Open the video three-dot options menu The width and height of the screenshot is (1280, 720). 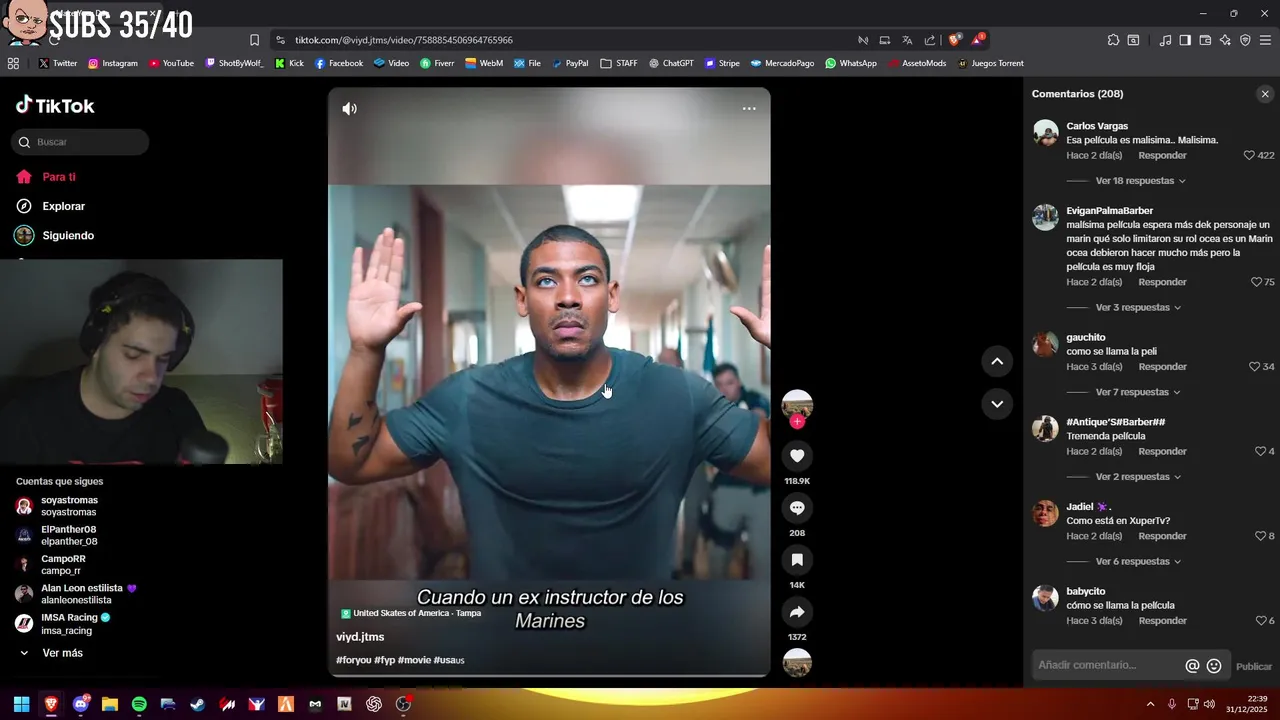(749, 108)
